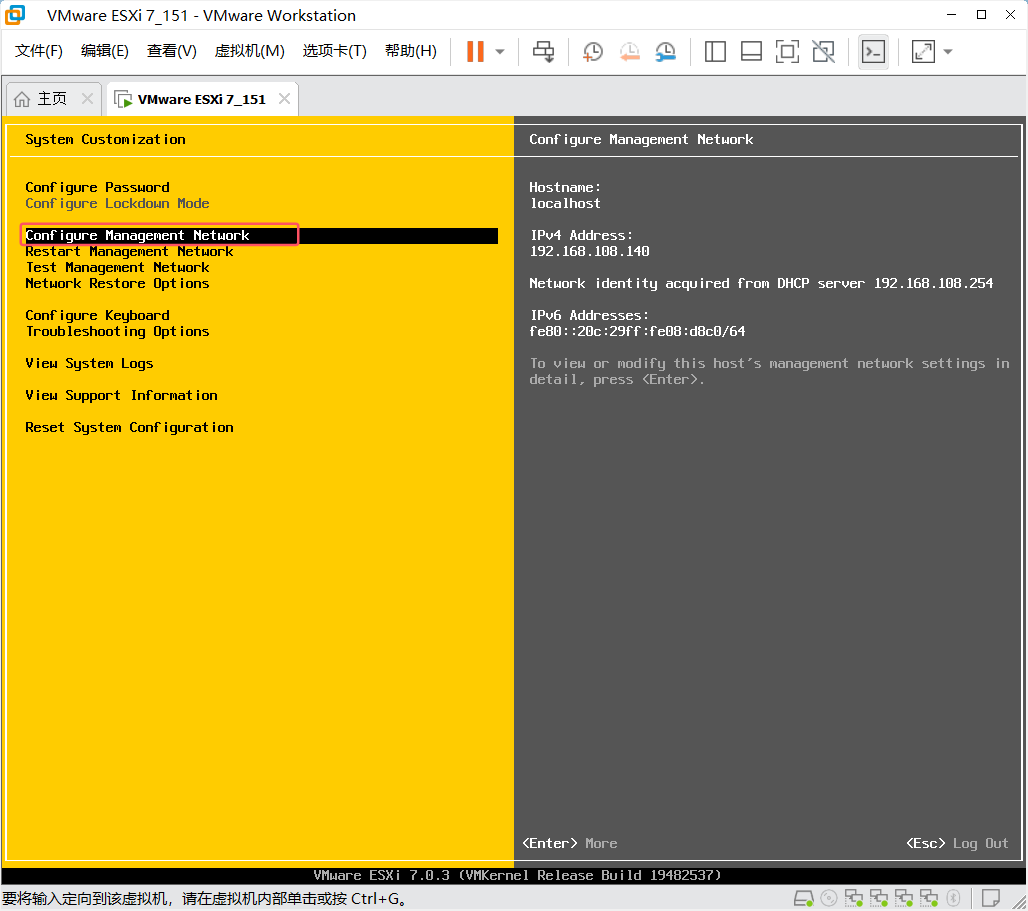Click Configure Lockdown Mode entry

(117, 204)
